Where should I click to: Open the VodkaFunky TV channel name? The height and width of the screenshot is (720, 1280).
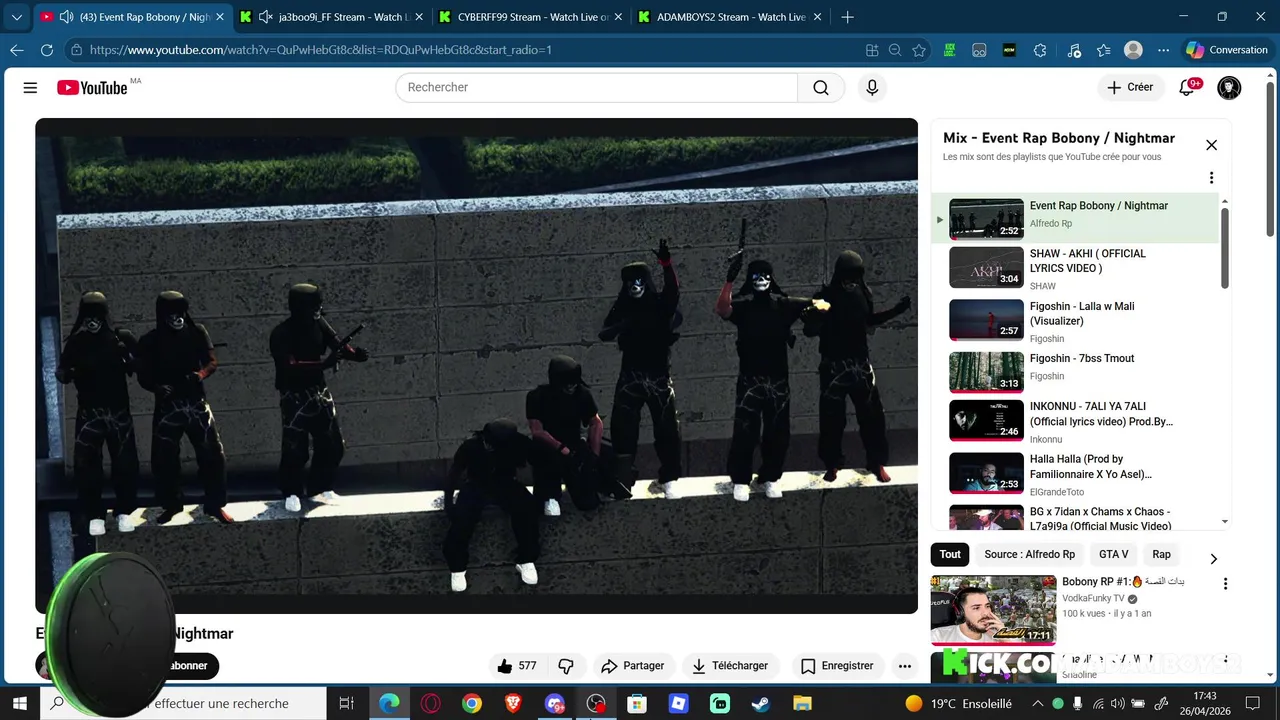(1093, 598)
